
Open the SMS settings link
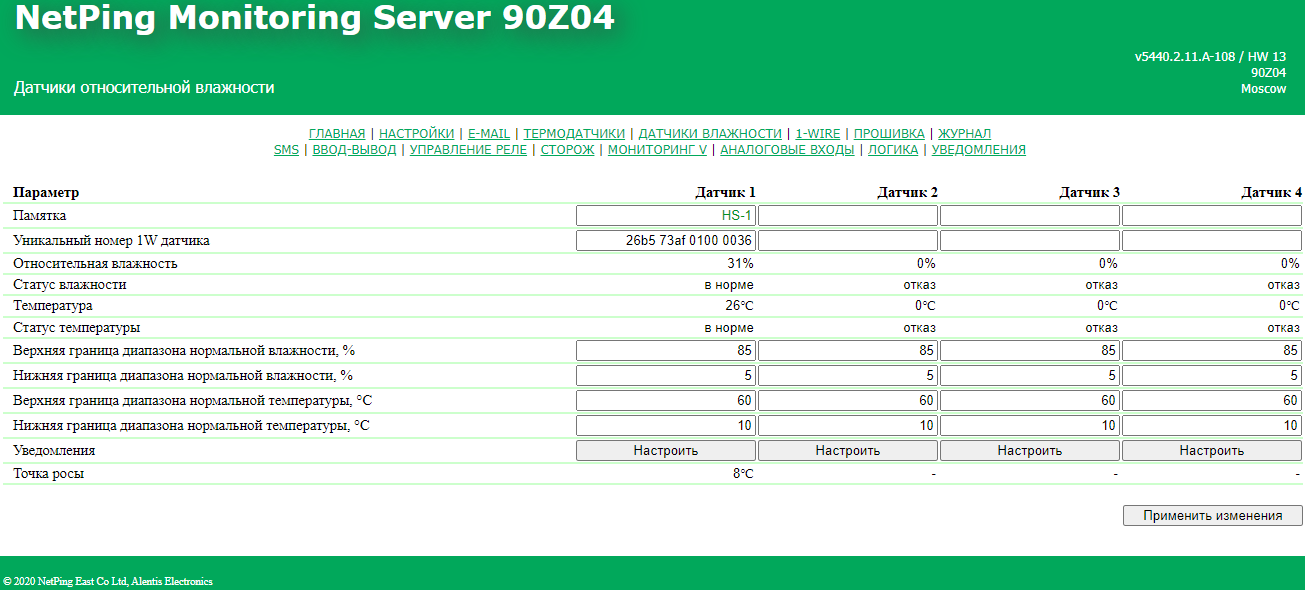[286, 150]
